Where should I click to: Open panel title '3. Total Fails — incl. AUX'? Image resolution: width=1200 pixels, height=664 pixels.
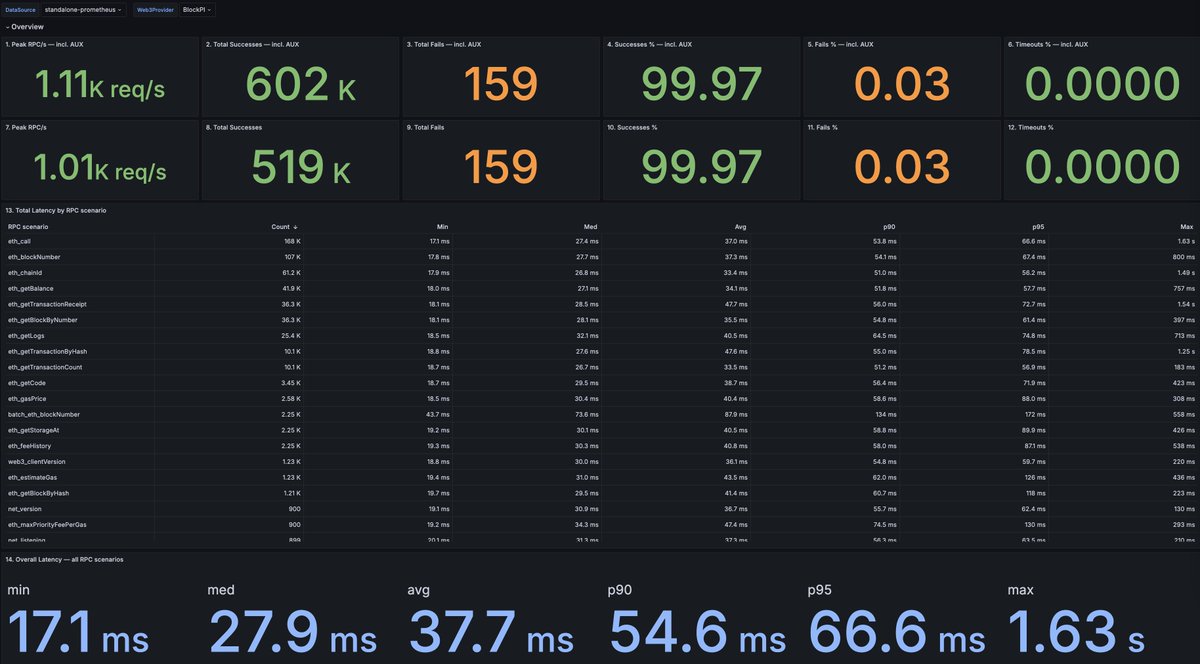coord(445,44)
